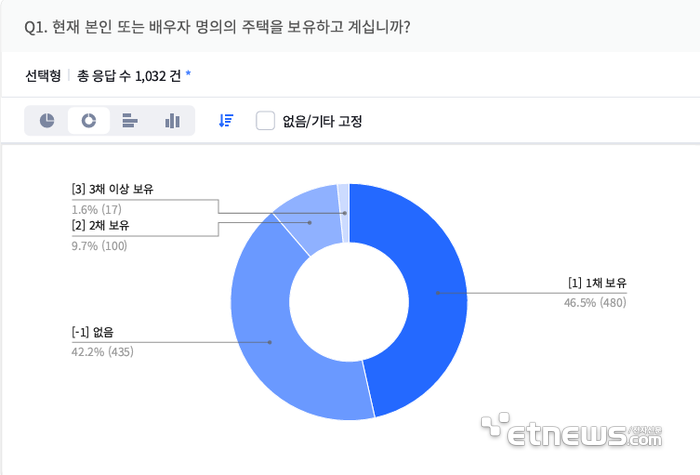Screen dimensions: 700x475
Task: Click the sort descending icon
Action: pos(226,121)
